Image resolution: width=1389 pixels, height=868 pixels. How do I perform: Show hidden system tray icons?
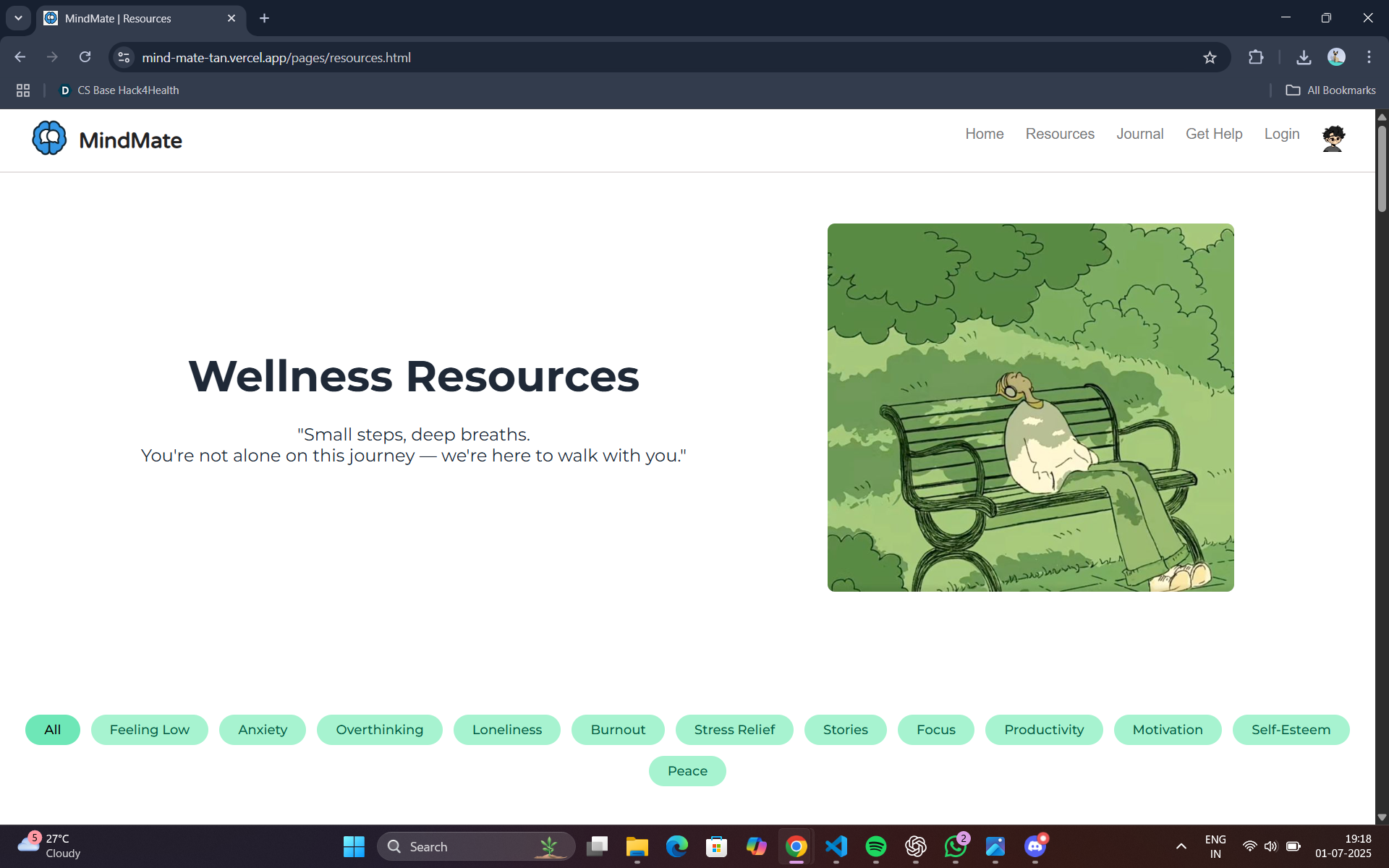[x=1181, y=846]
